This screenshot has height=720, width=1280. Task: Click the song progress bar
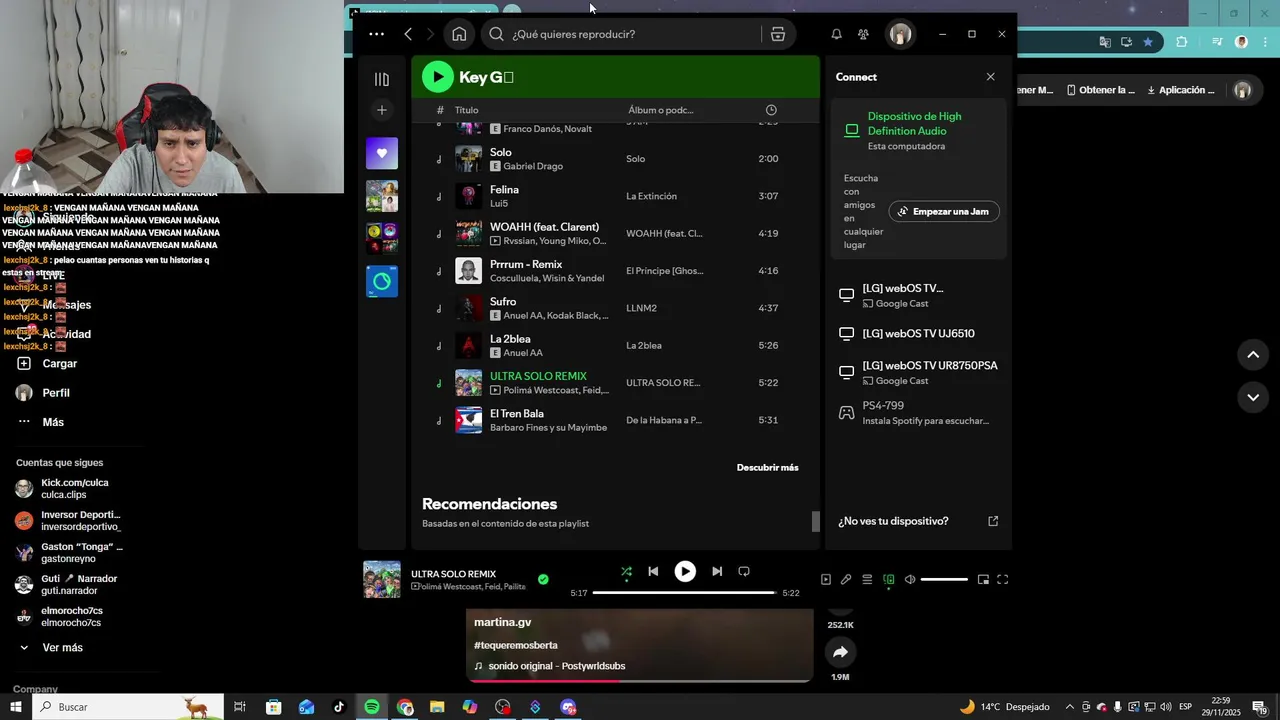click(x=684, y=593)
